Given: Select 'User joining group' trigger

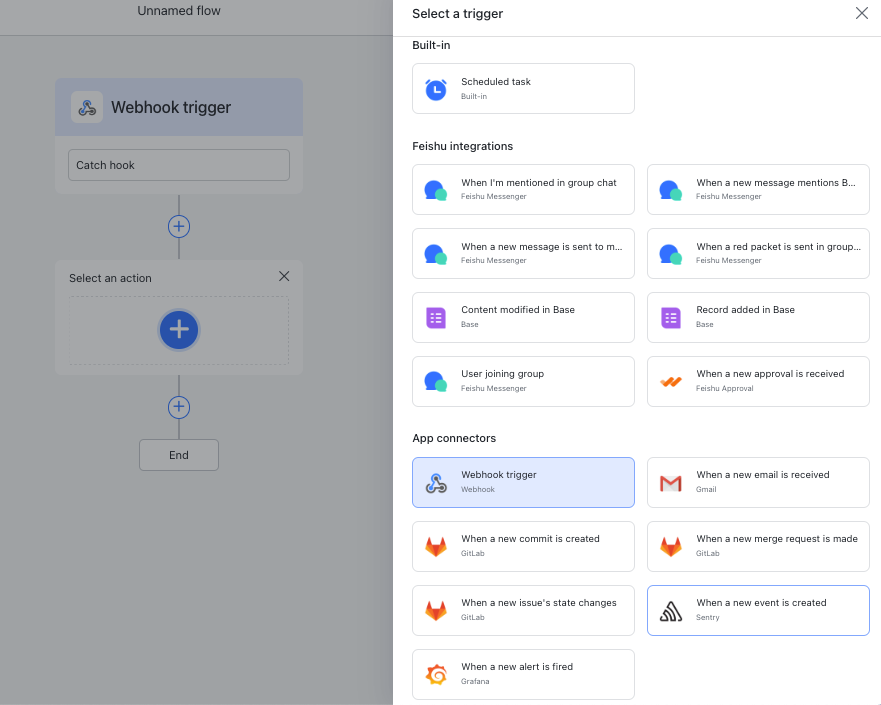Looking at the screenshot, I should pyautogui.click(x=523, y=381).
